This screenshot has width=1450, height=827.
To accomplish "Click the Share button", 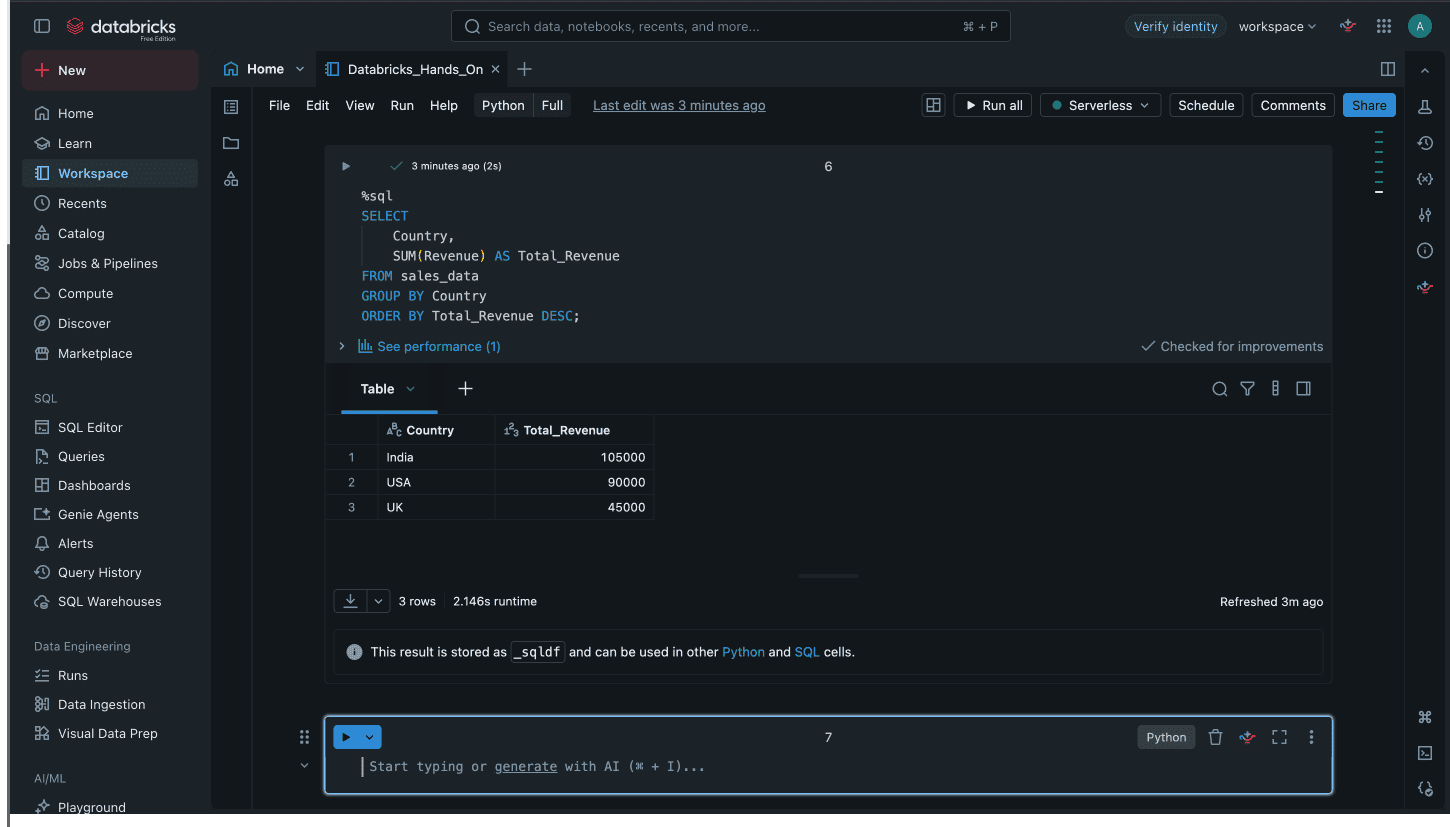I will [x=1369, y=105].
